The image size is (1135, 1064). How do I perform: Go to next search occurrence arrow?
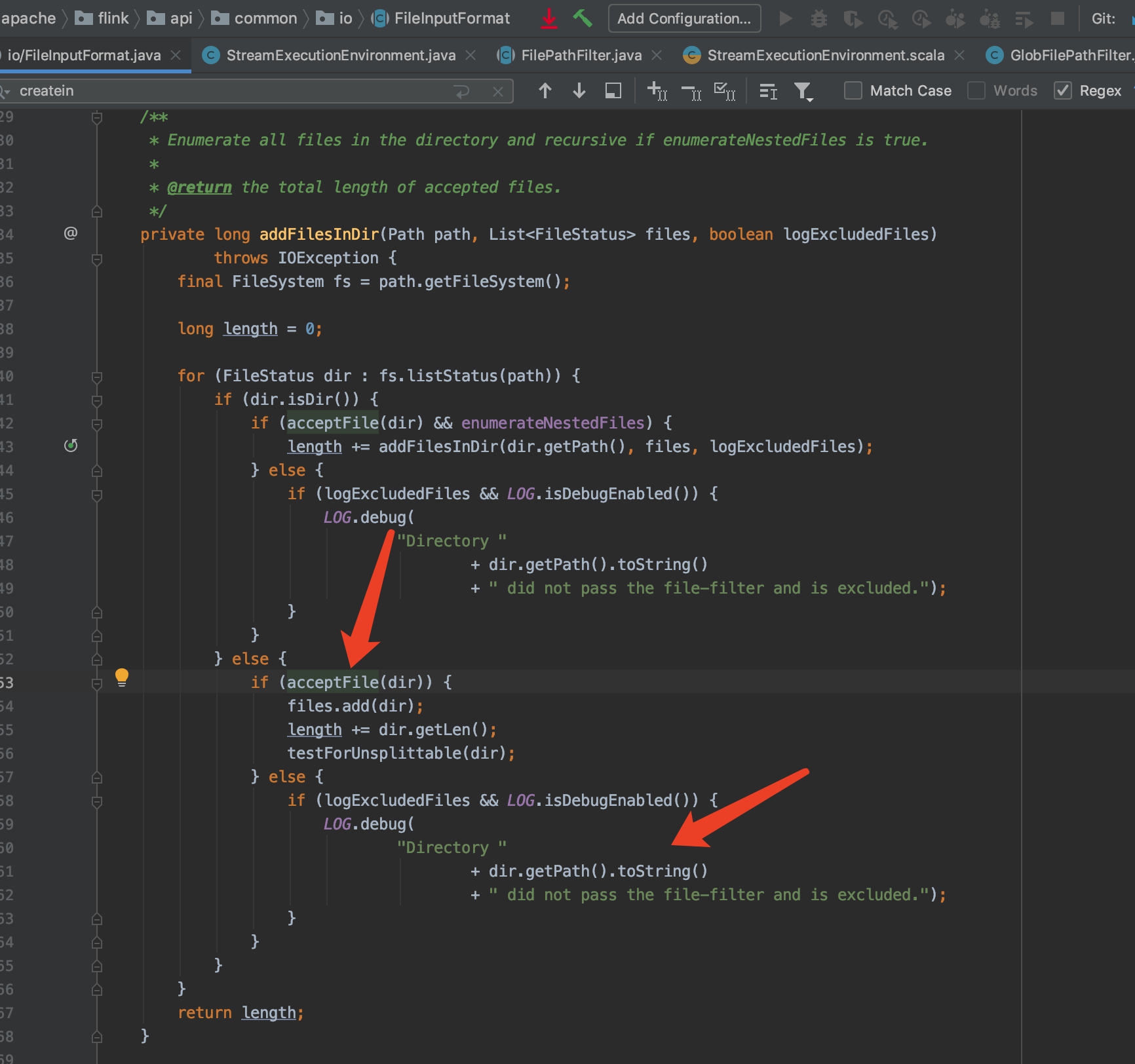pos(579,90)
